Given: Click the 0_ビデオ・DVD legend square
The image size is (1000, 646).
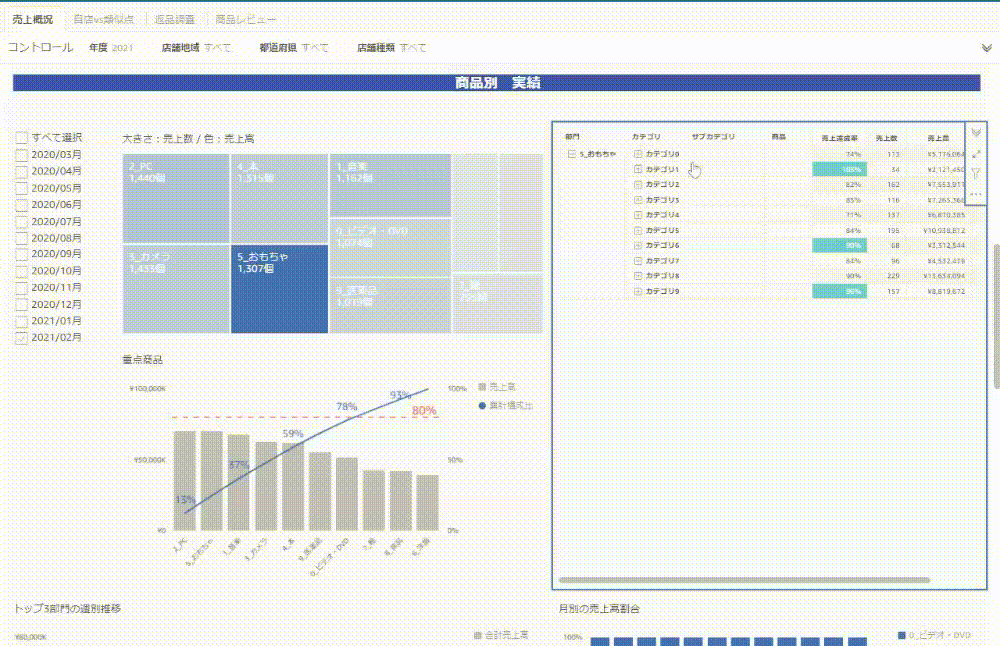Looking at the screenshot, I should click(902, 635).
